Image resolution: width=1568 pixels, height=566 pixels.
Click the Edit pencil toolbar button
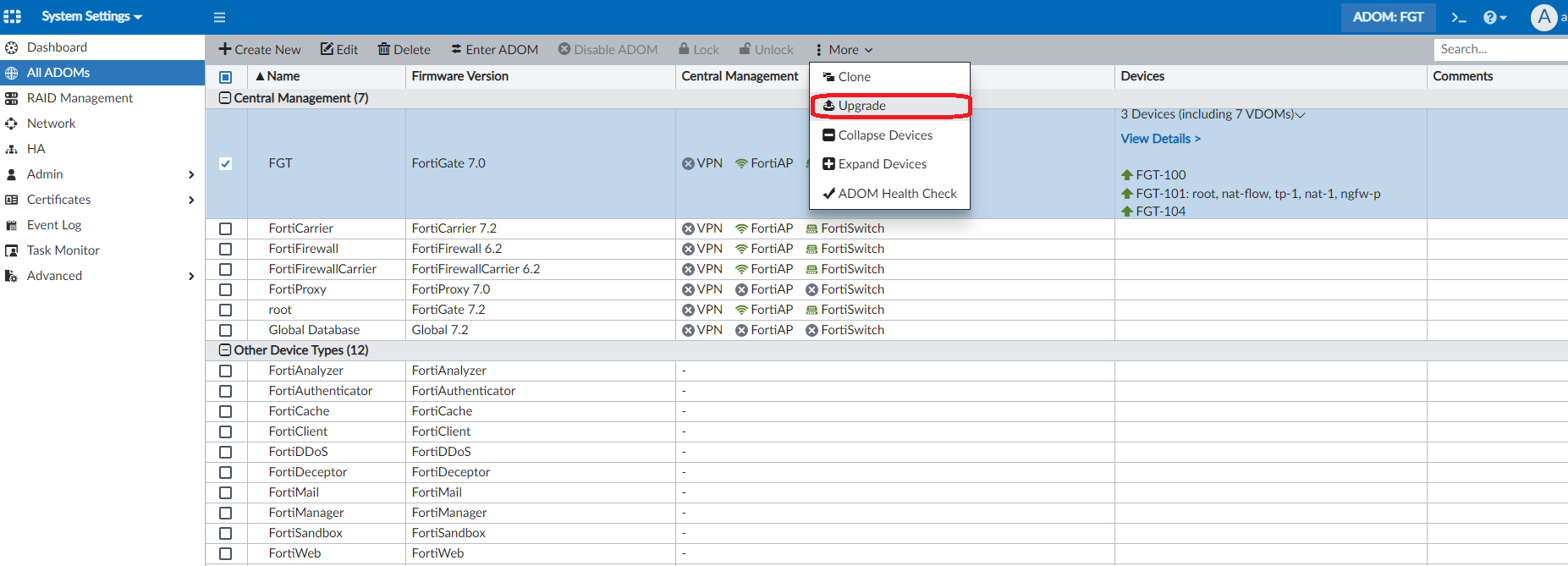(x=338, y=49)
